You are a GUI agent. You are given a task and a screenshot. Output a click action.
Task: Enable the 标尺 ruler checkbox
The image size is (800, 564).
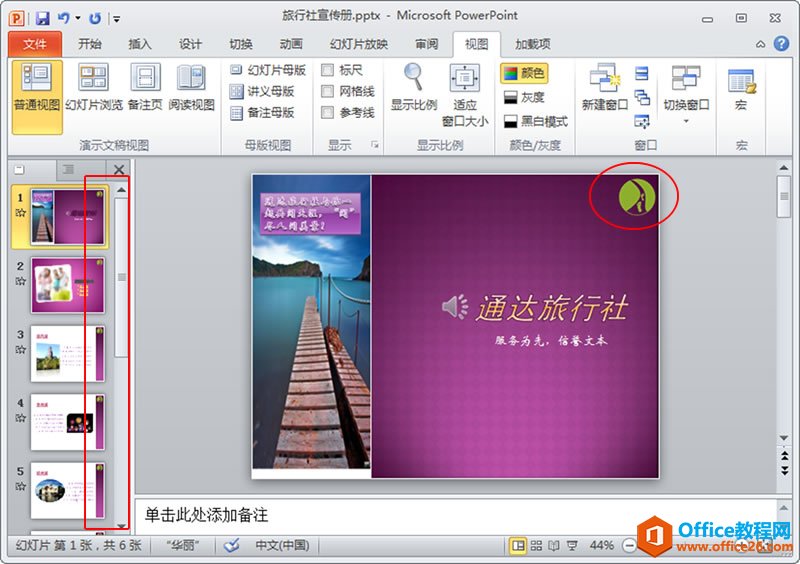(328, 70)
